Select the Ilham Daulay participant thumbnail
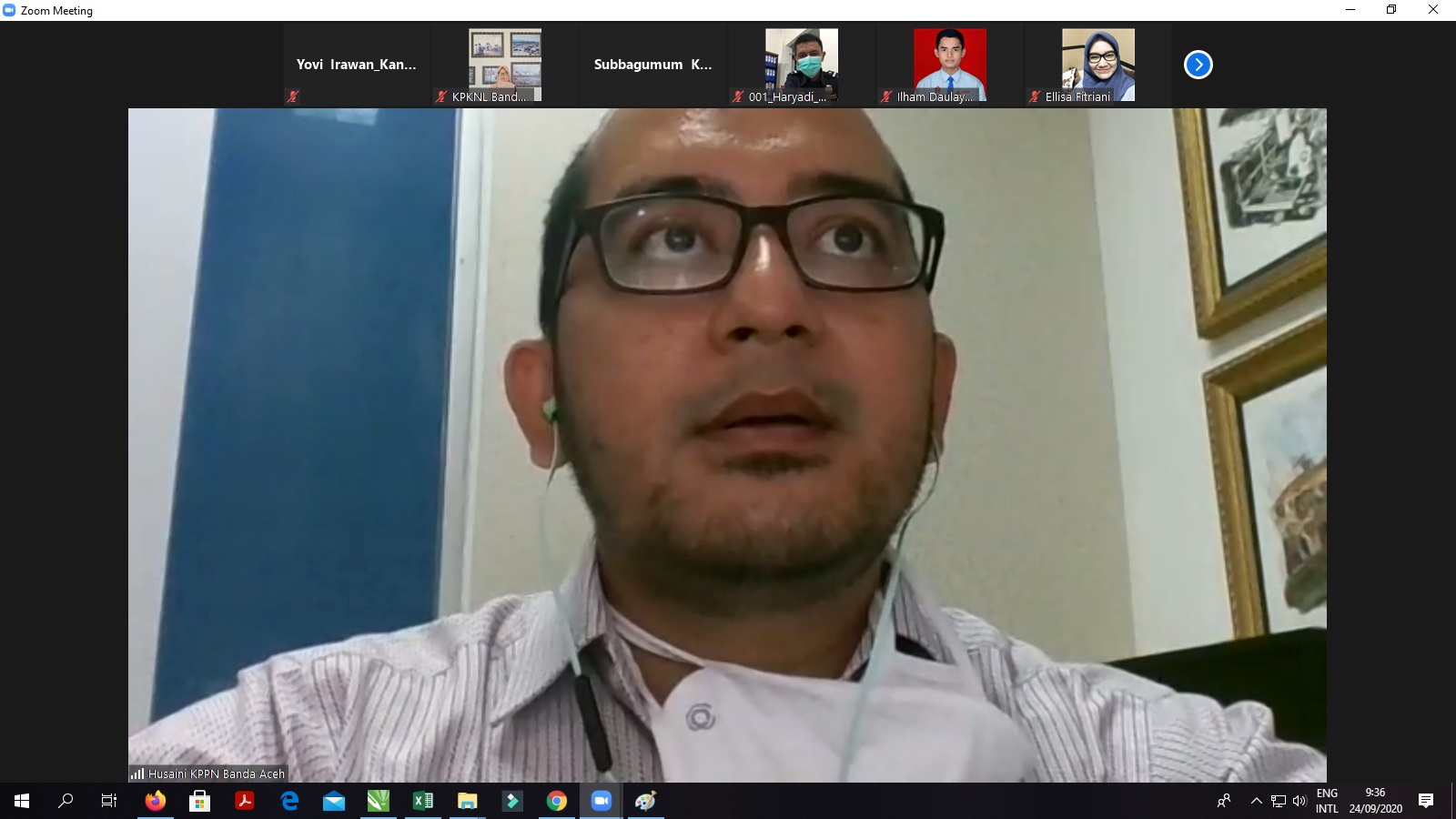 [949, 65]
